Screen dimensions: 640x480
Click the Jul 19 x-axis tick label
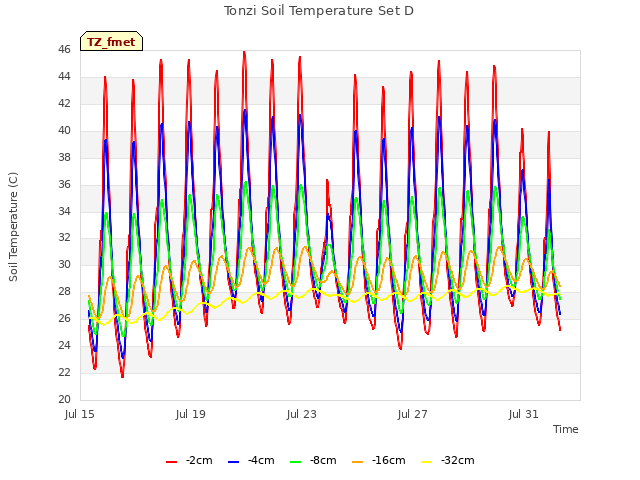click(191, 414)
